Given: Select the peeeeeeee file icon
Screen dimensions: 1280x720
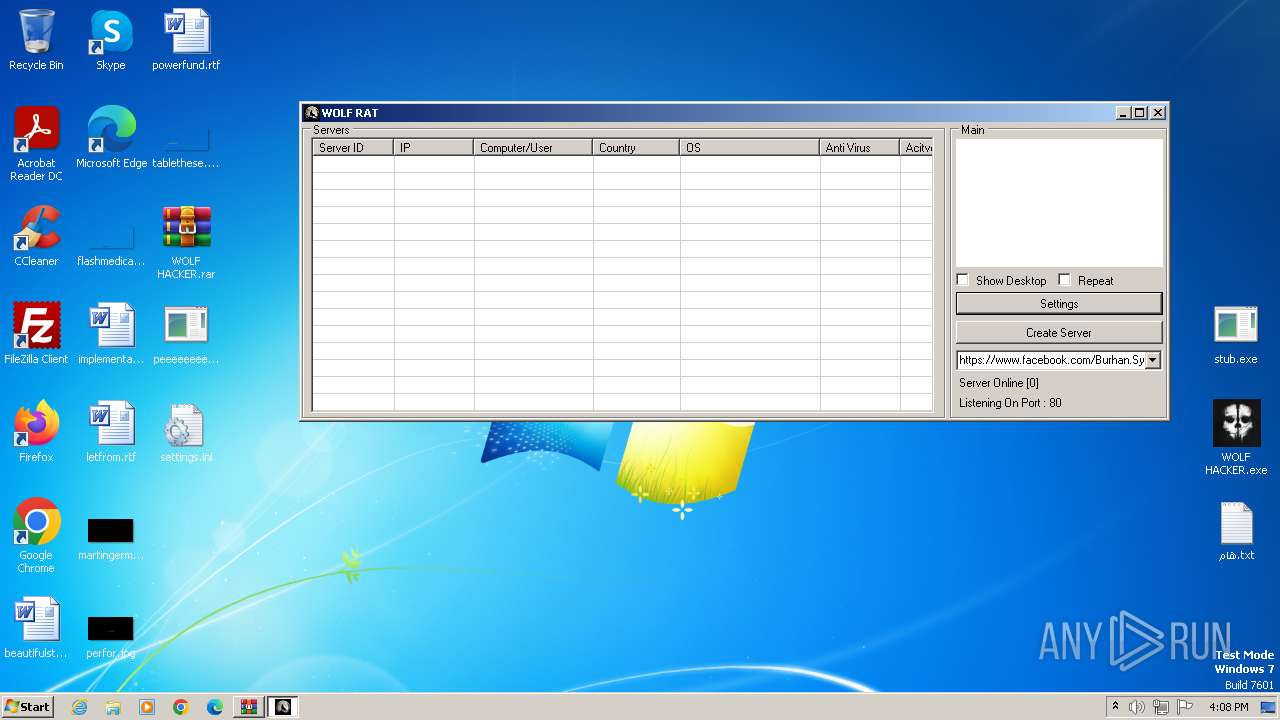Looking at the screenshot, I should tap(186, 334).
